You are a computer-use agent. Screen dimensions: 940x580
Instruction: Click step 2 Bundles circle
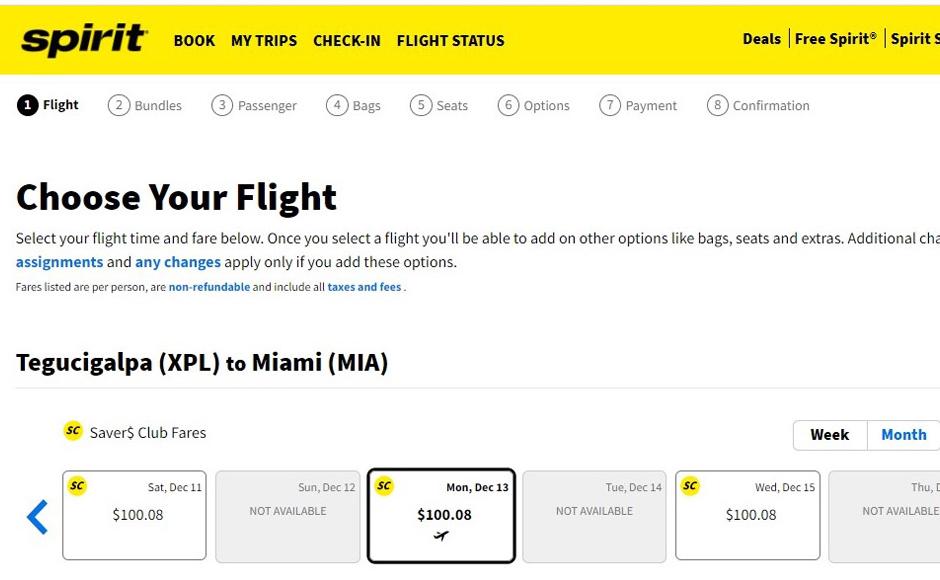(119, 105)
